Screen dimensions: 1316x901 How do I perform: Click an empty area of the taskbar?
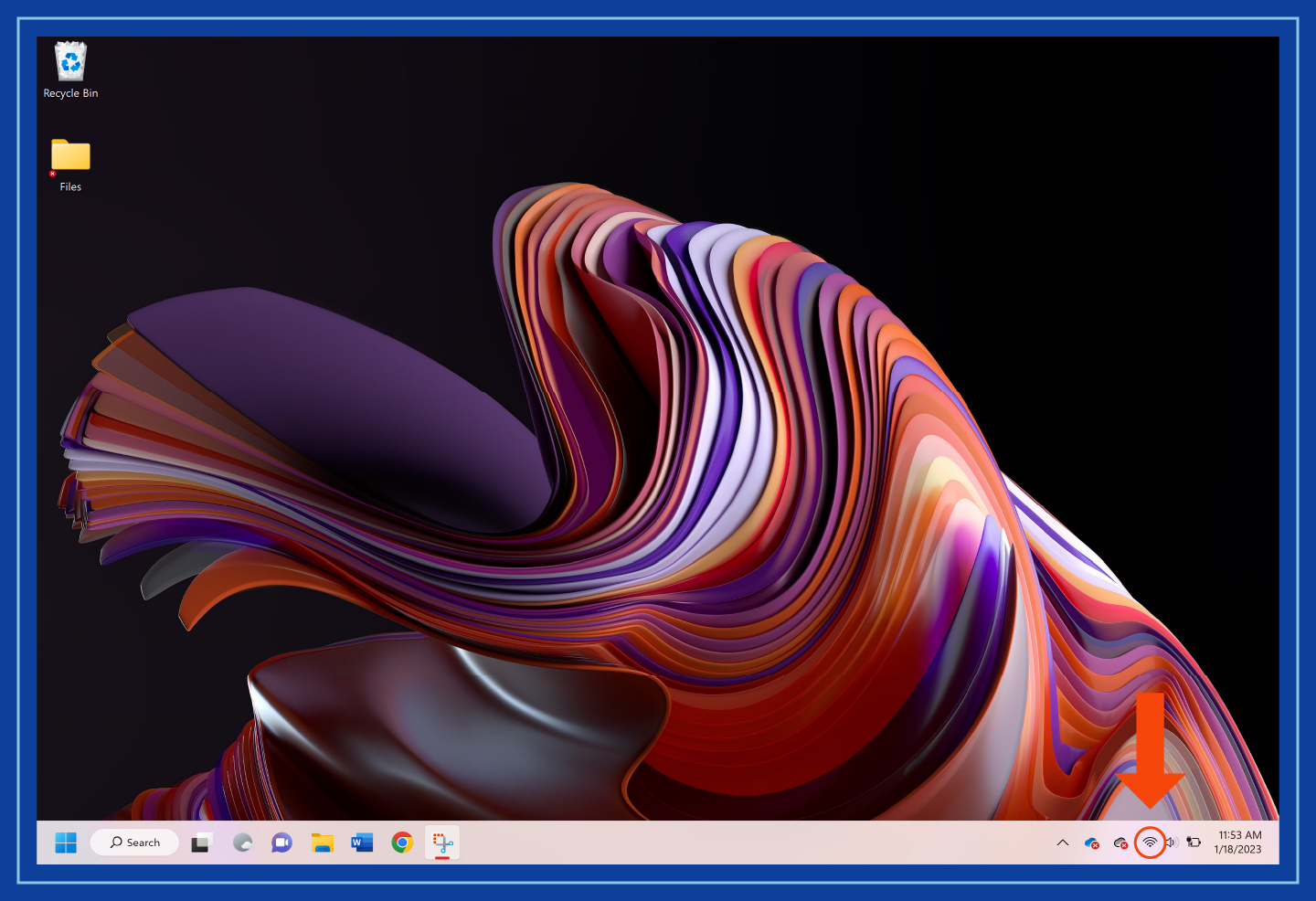(731, 843)
